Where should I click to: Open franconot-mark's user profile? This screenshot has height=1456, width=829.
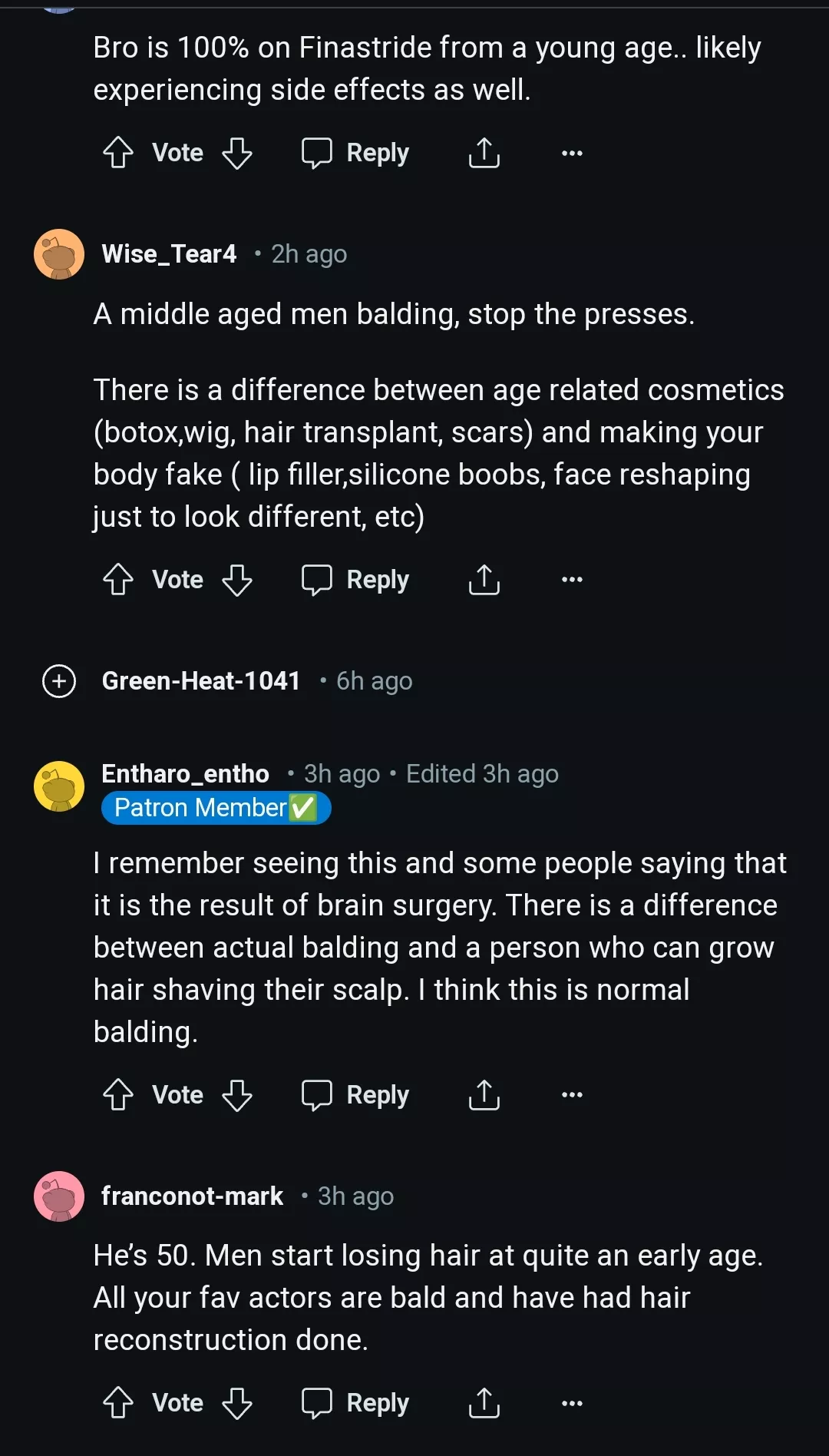(x=192, y=1196)
